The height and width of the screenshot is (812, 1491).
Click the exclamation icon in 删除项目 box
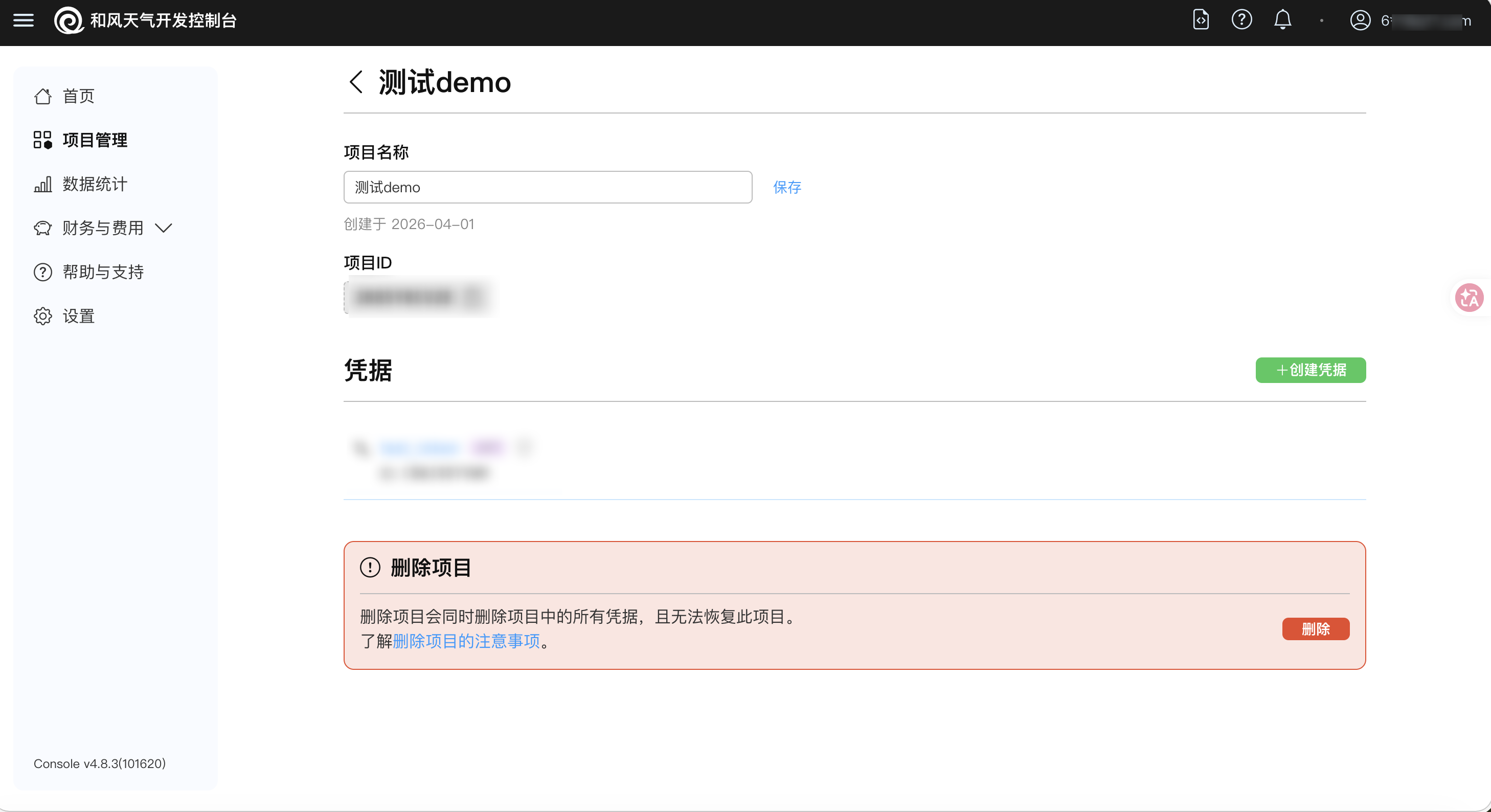(370, 567)
